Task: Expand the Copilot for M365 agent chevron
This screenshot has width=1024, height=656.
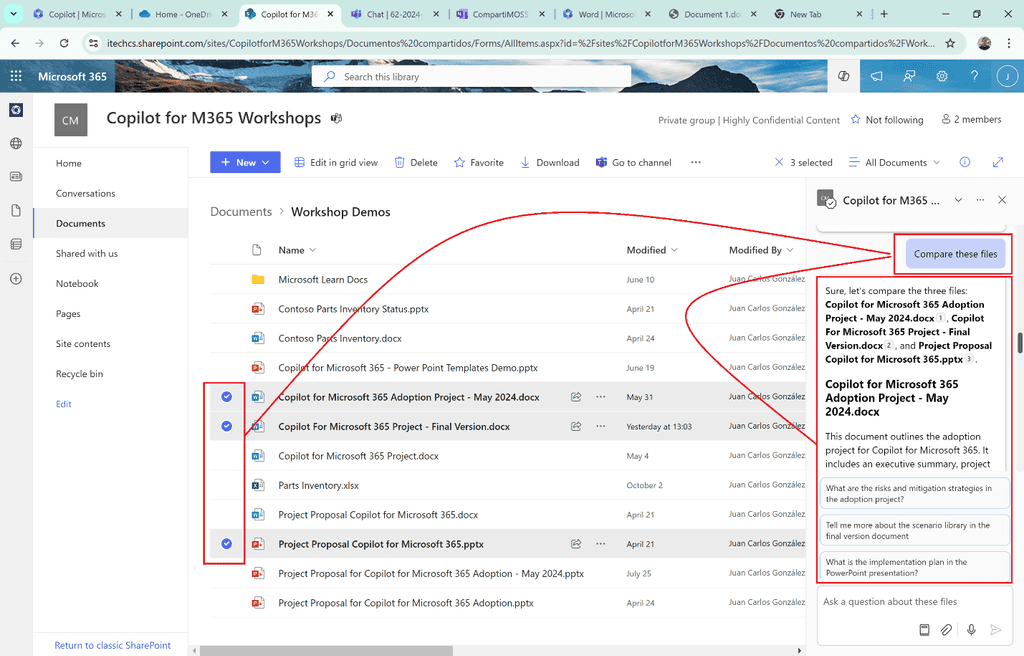Action: click(x=958, y=200)
